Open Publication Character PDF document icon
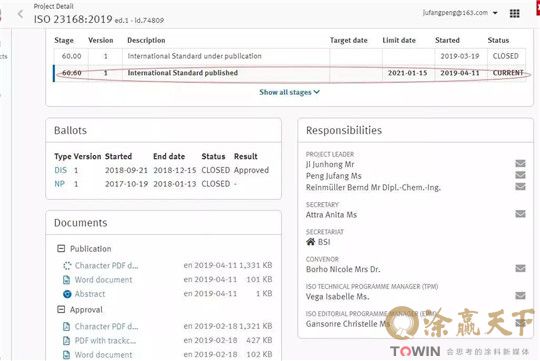 pyautogui.click(x=67, y=266)
